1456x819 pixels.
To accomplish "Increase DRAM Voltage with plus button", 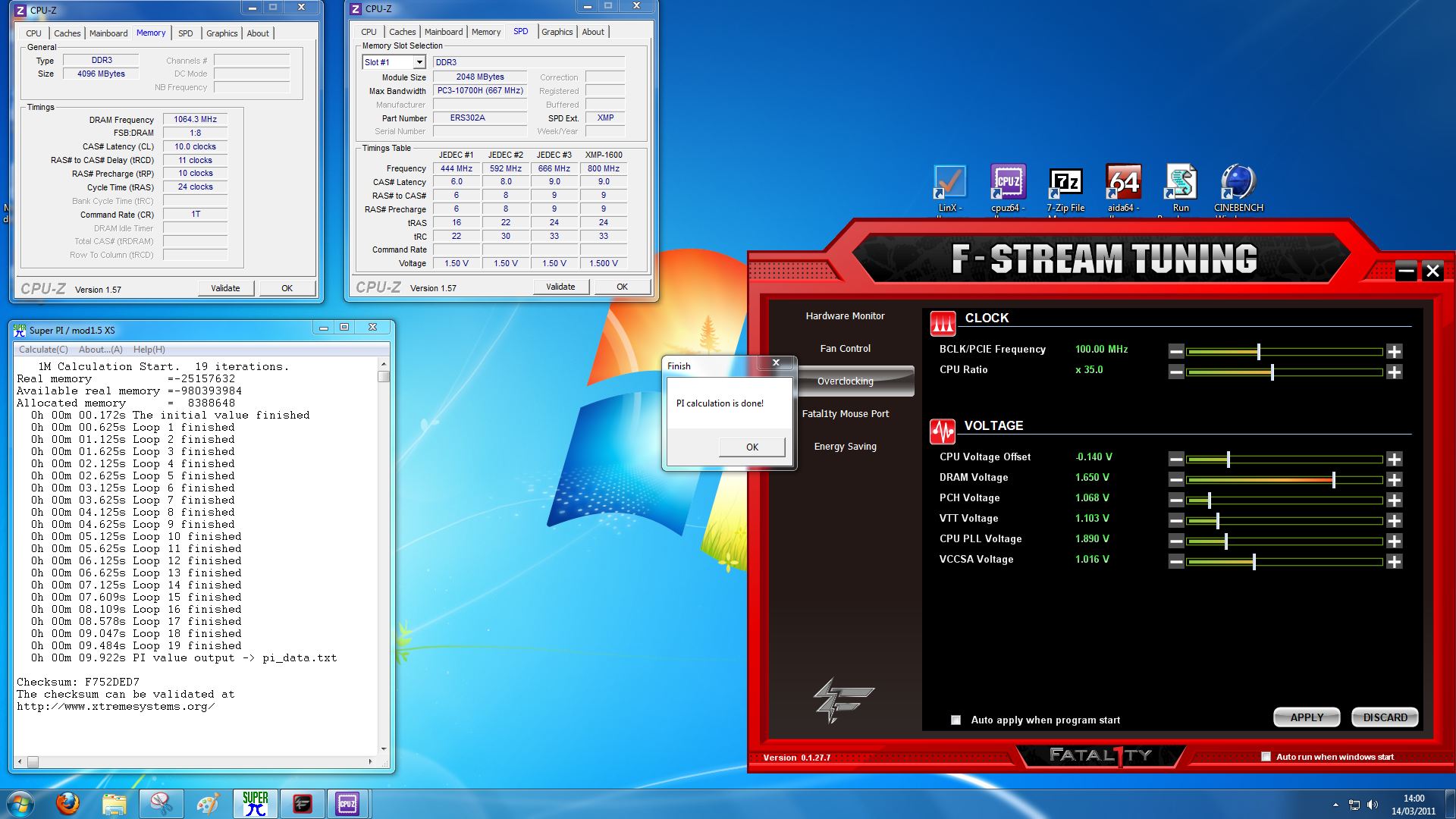I will (1394, 479).
